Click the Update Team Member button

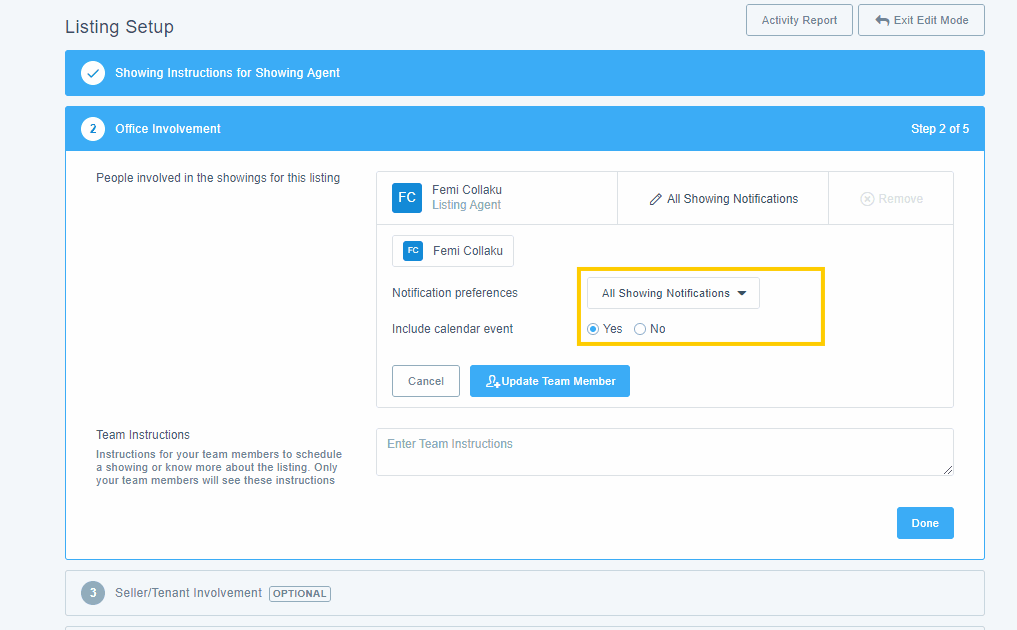[549, 381]
